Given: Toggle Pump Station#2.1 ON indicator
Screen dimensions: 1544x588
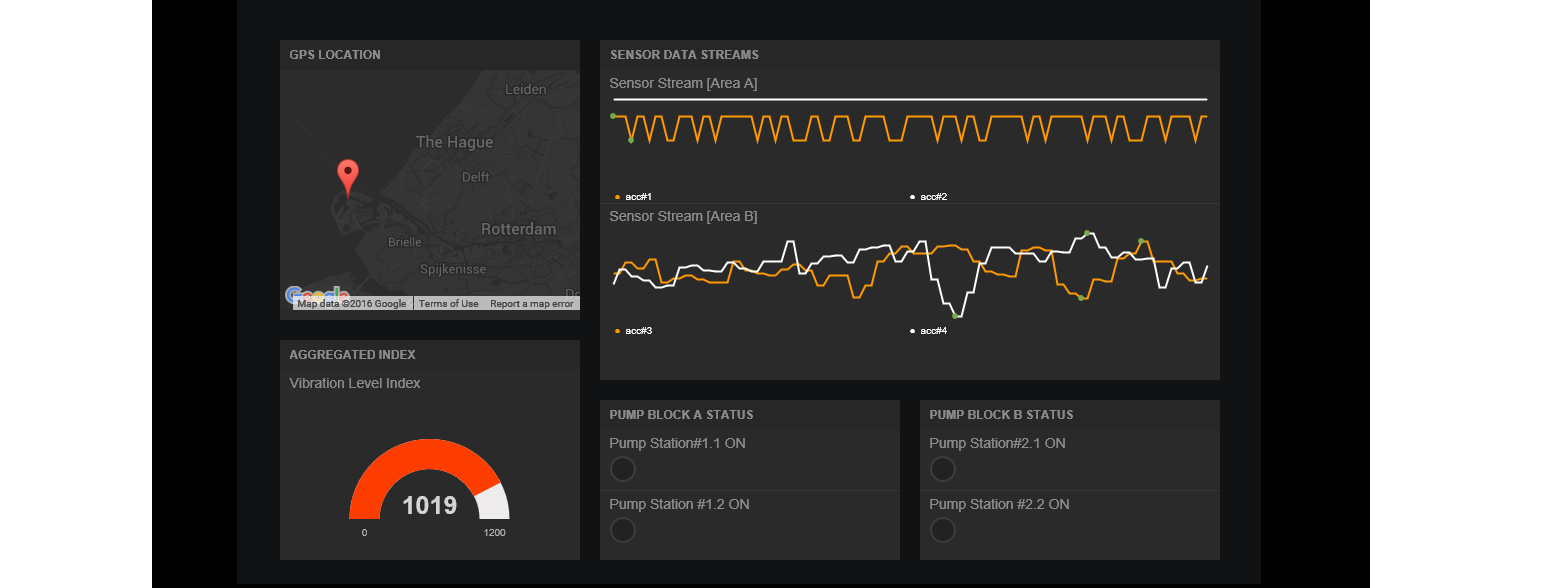Looking at the screenshot, I should tap(942, 469).
